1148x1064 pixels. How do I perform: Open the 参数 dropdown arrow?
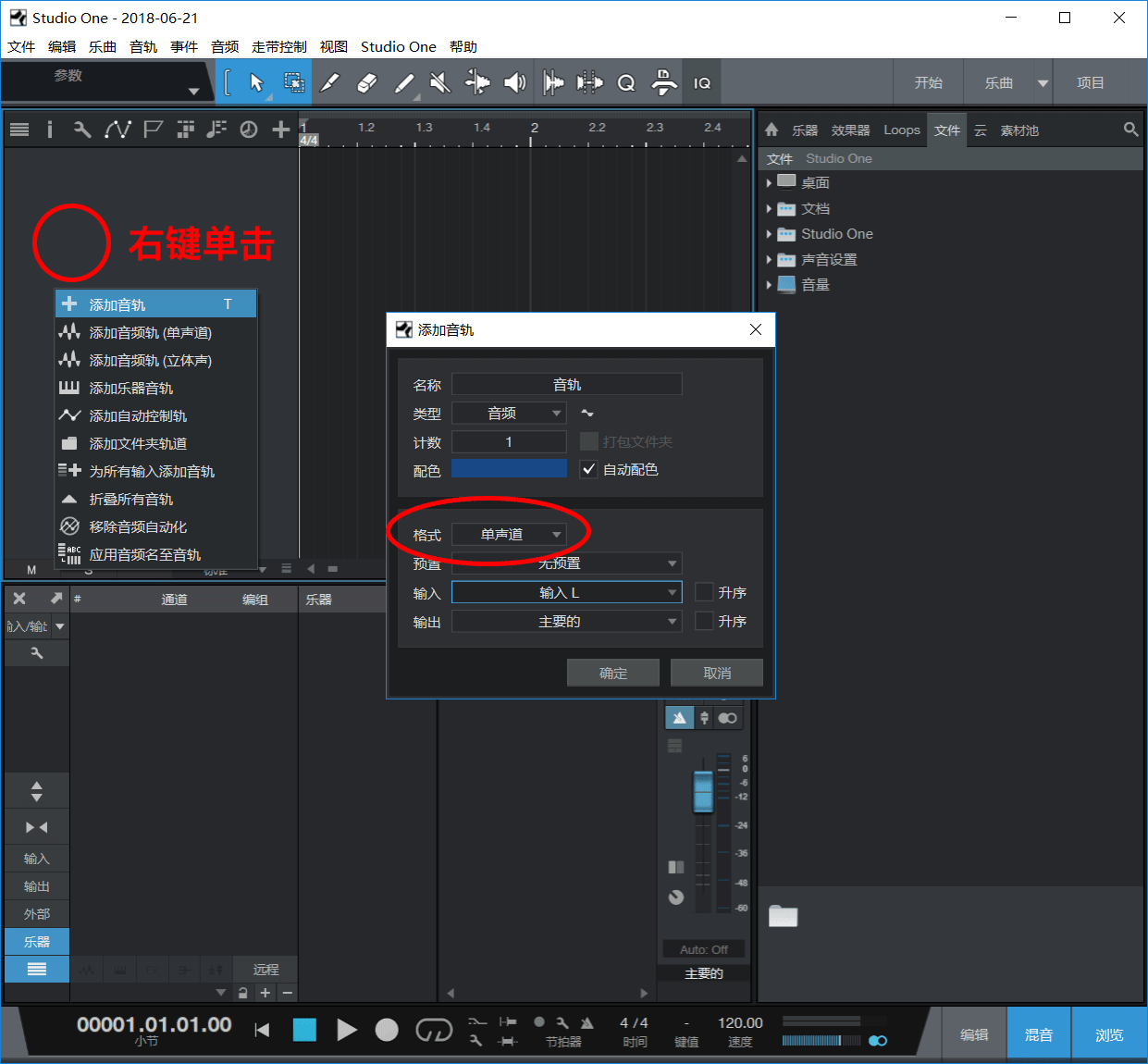click(x=193, y=91)
